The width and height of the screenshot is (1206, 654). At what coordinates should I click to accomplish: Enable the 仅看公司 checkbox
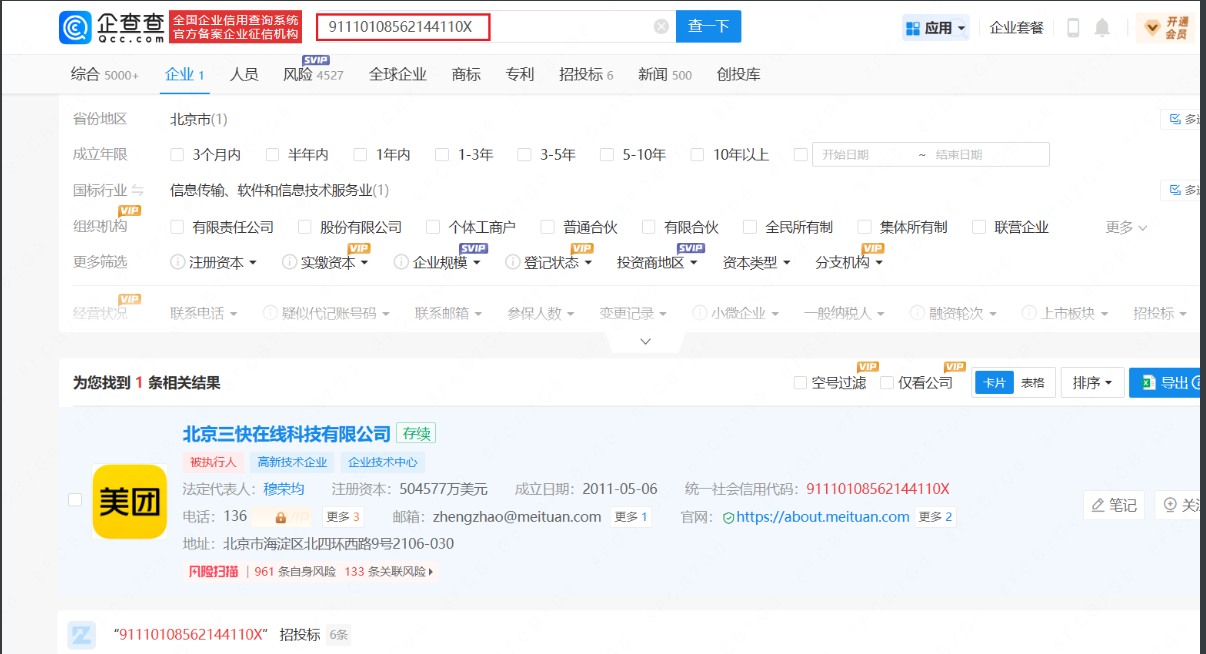click(887, 383)
